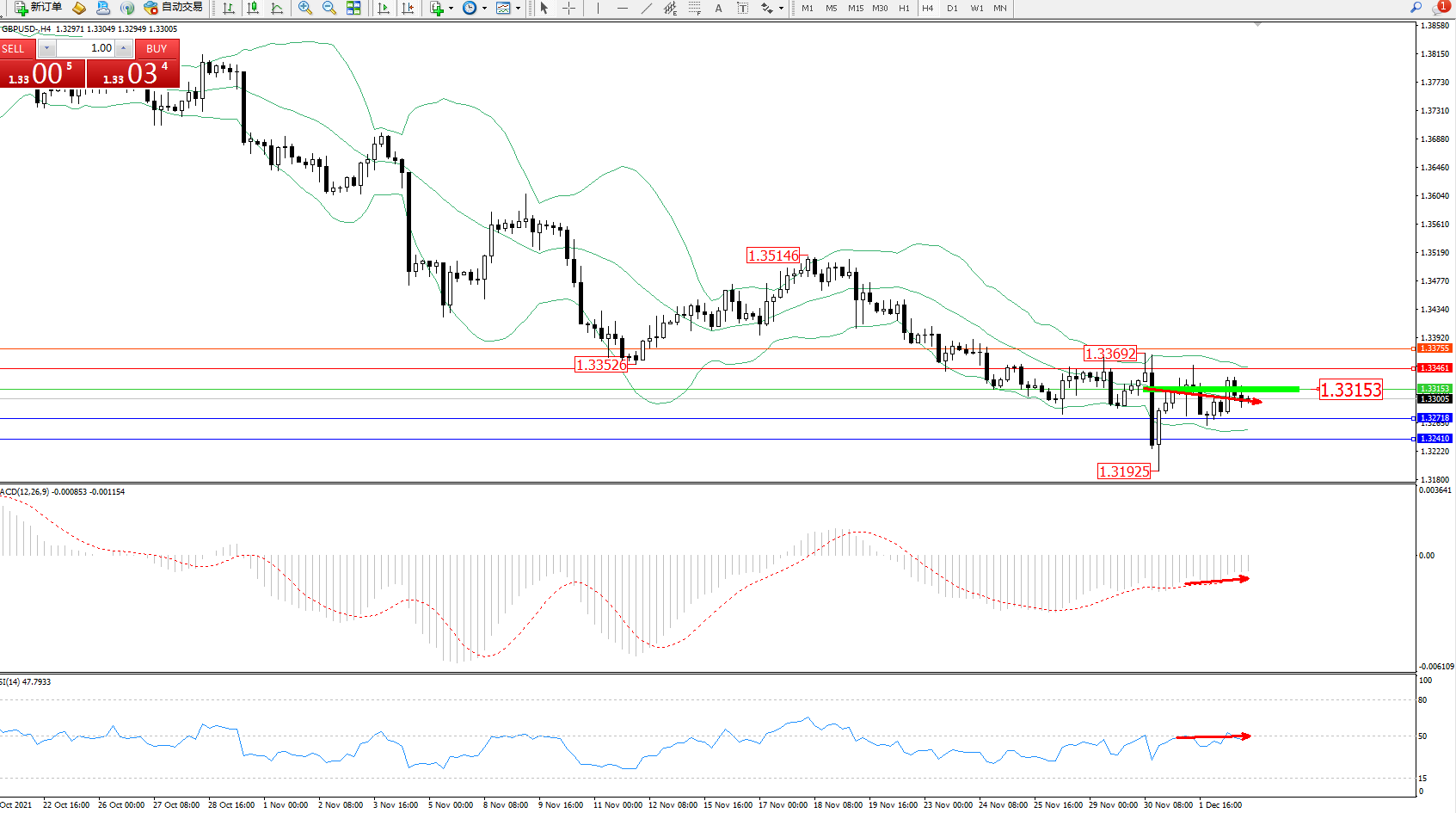The height and width of the screenshot is (813, 1456).
Task: Open the periodicity clock dropdown arrow
Action: coord(484,9)
